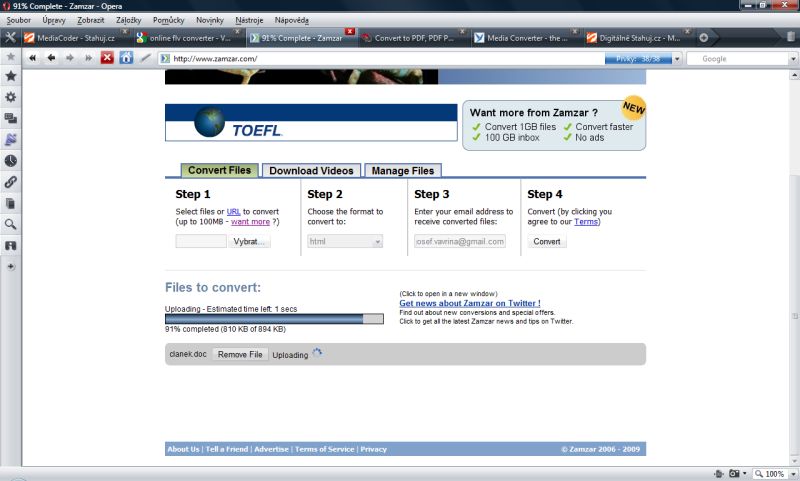Open the Zobrazit menu

tap(91, 20)
